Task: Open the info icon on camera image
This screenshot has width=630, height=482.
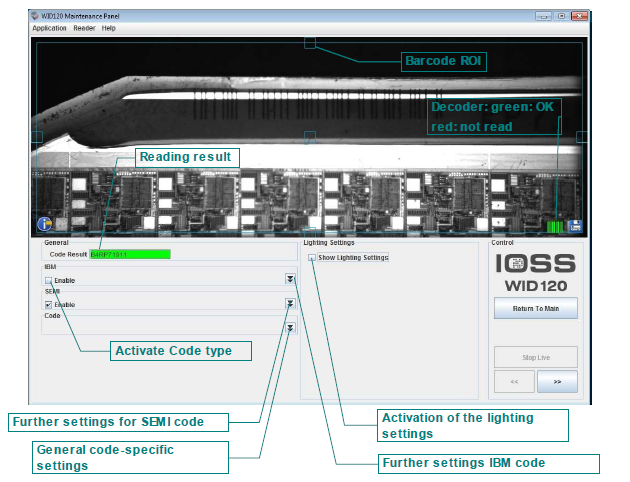Action: pyautogui.click(x=45, y=224)
